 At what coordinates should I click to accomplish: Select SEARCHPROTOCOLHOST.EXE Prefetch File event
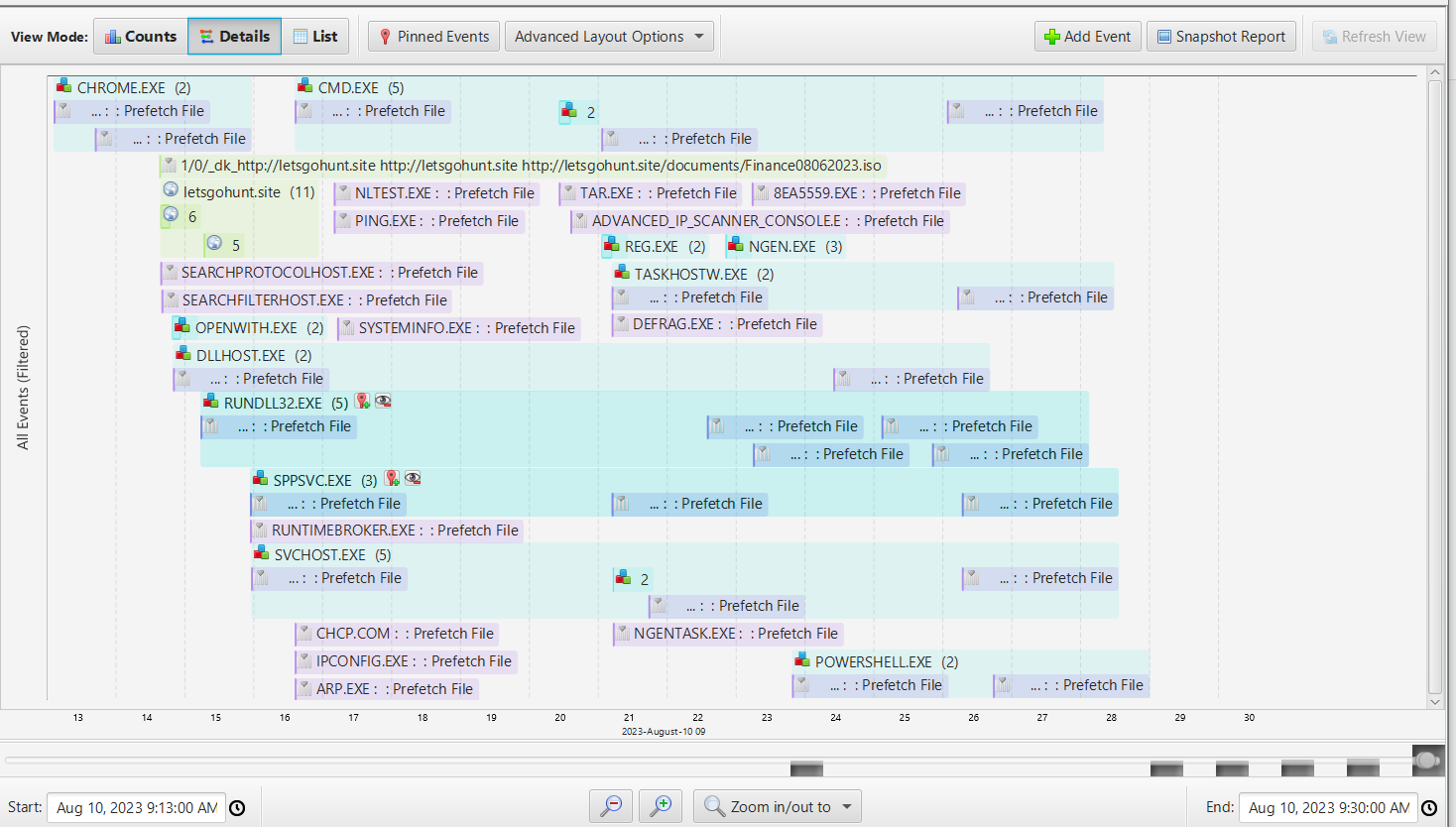(321, 273)
